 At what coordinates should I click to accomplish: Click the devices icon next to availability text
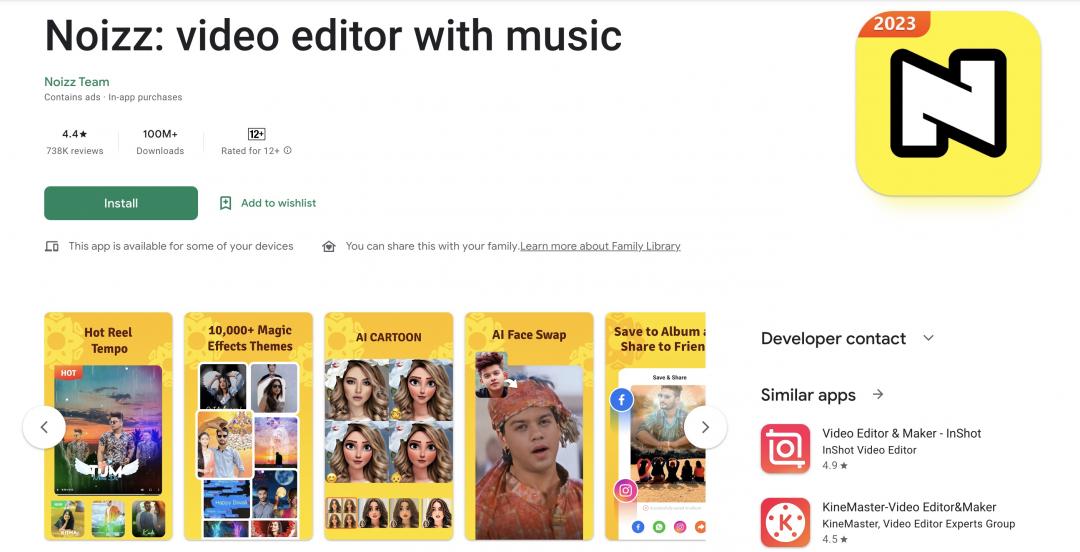click(x=52, y=246)
